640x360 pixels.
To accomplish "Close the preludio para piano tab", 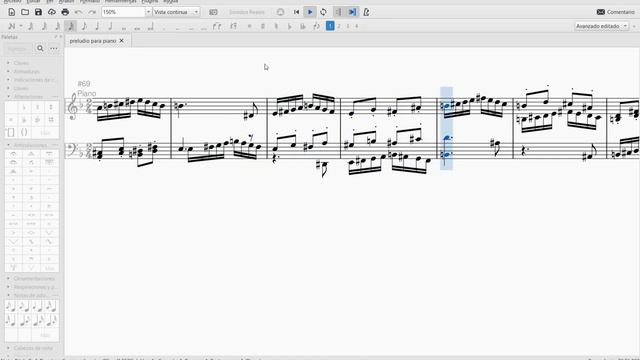I will coord(121,41).
